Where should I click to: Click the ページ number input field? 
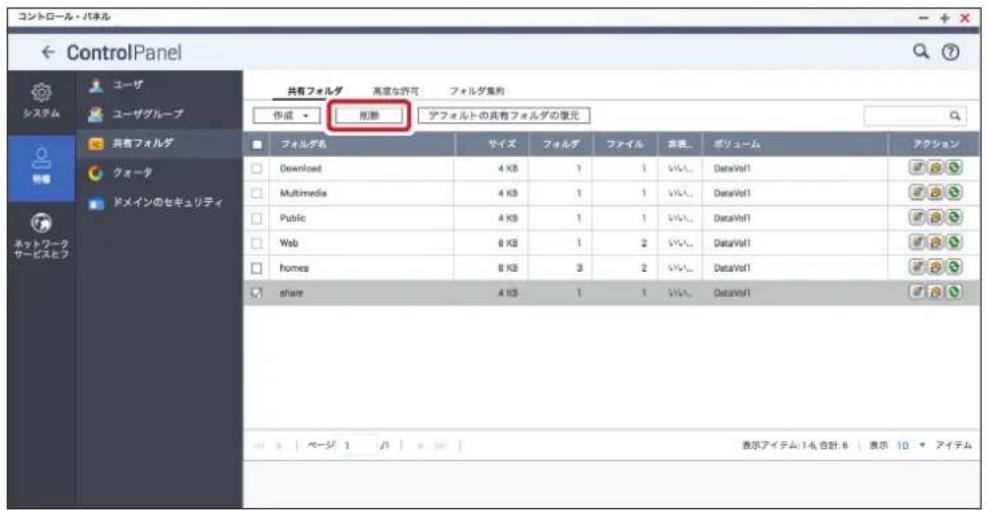[359, 445]
